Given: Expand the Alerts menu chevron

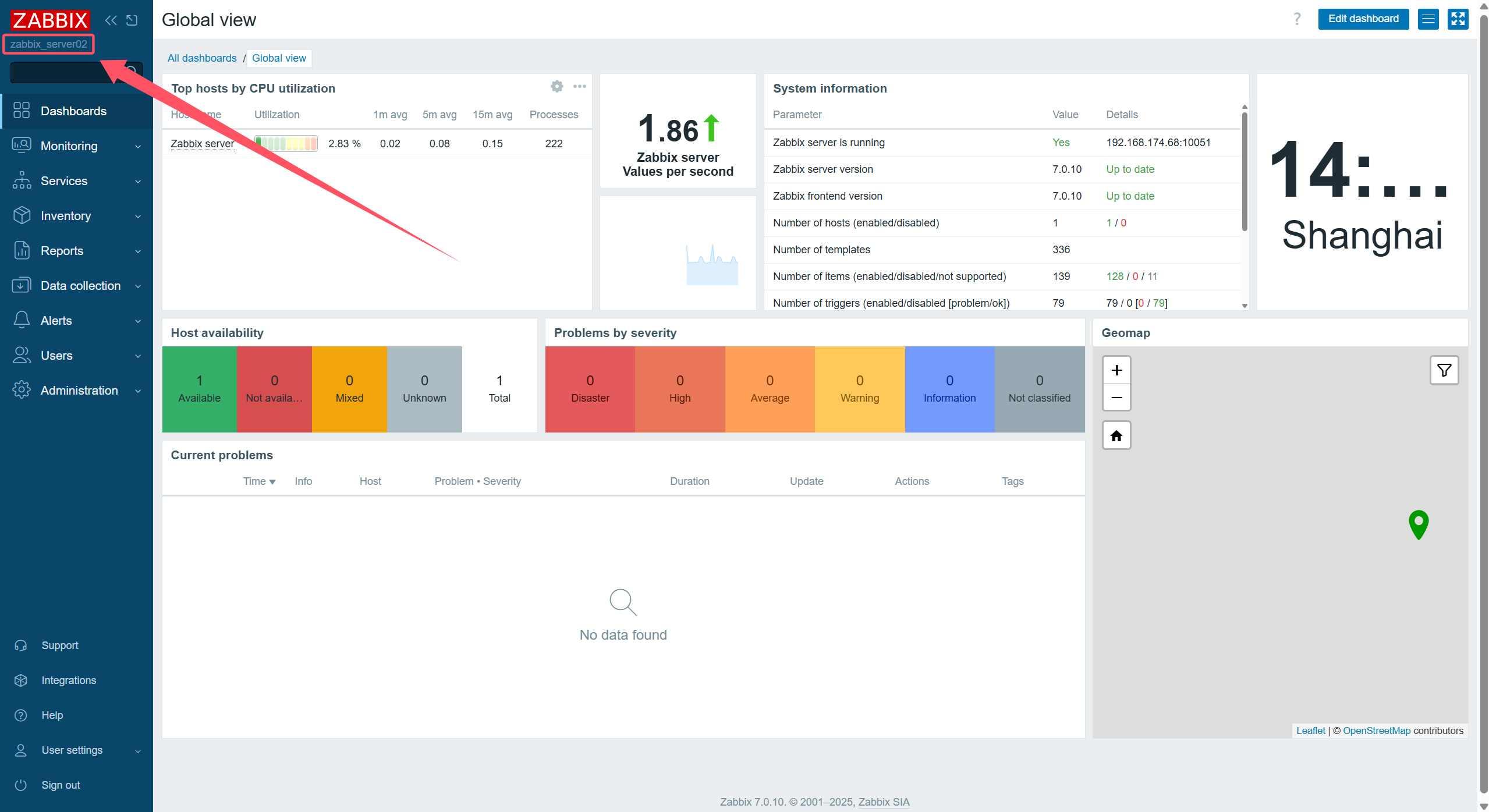Looking at the screenshot, I should [x=138, y=321].
